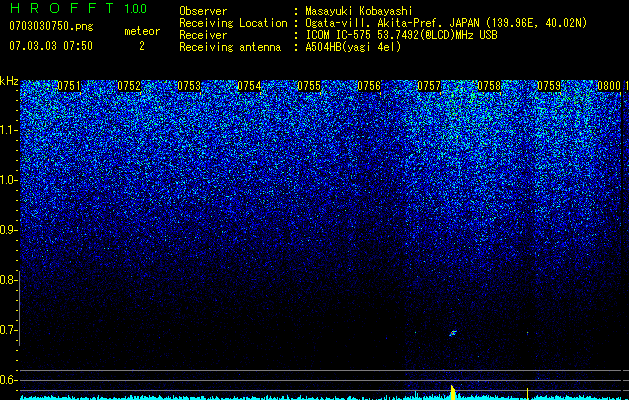This screenshot has height=400, width=629.
Task: Click the 1.0 kHz axis tick
Action: (9, 180)
